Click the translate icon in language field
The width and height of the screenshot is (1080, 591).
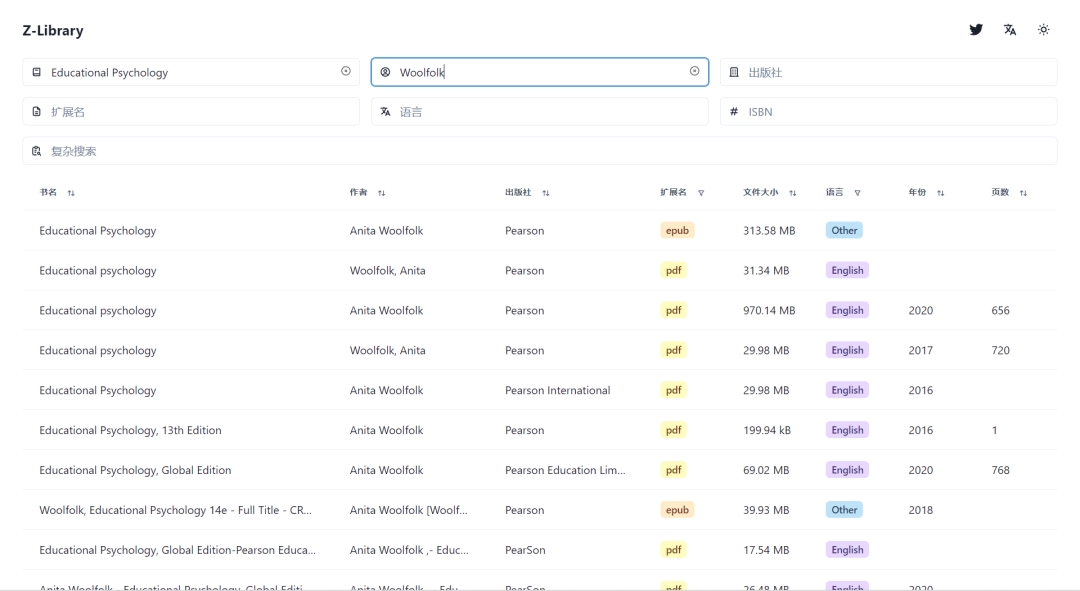pyautogui.click(x=385, y=111)
